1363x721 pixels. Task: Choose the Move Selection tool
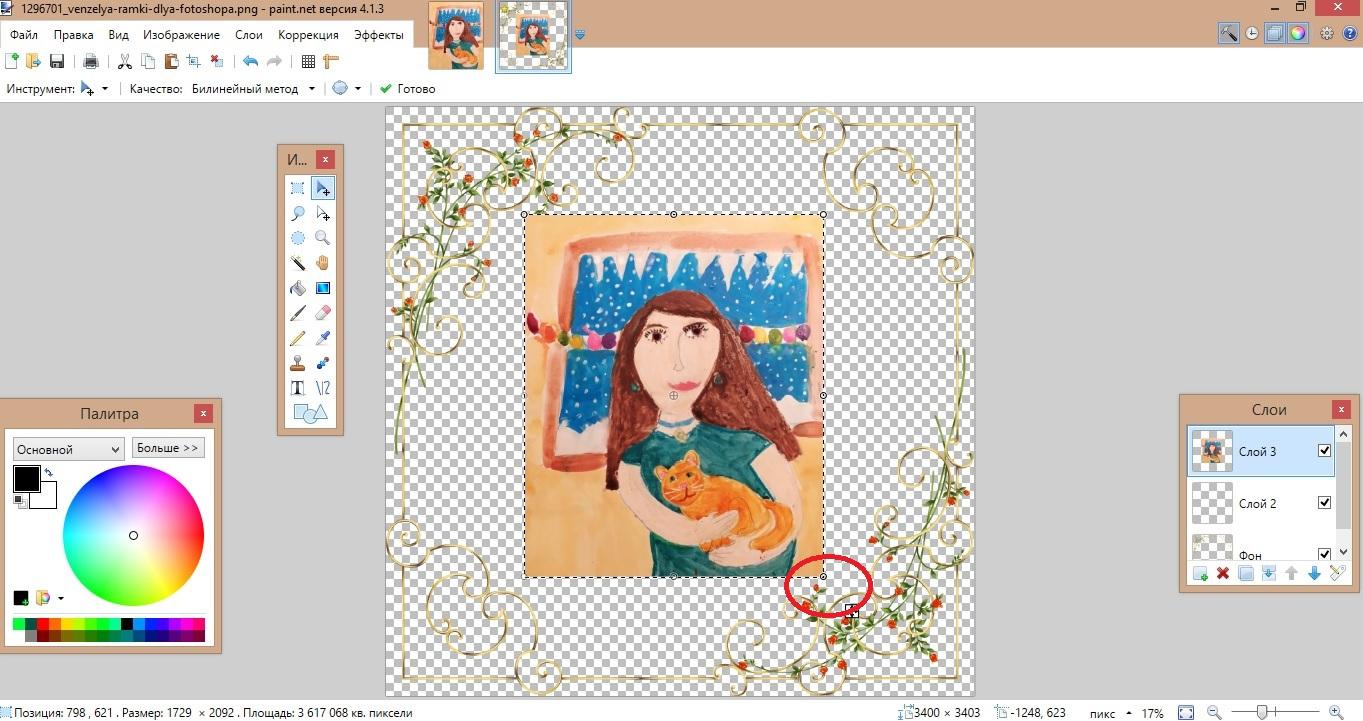click(x=322, y=213)
